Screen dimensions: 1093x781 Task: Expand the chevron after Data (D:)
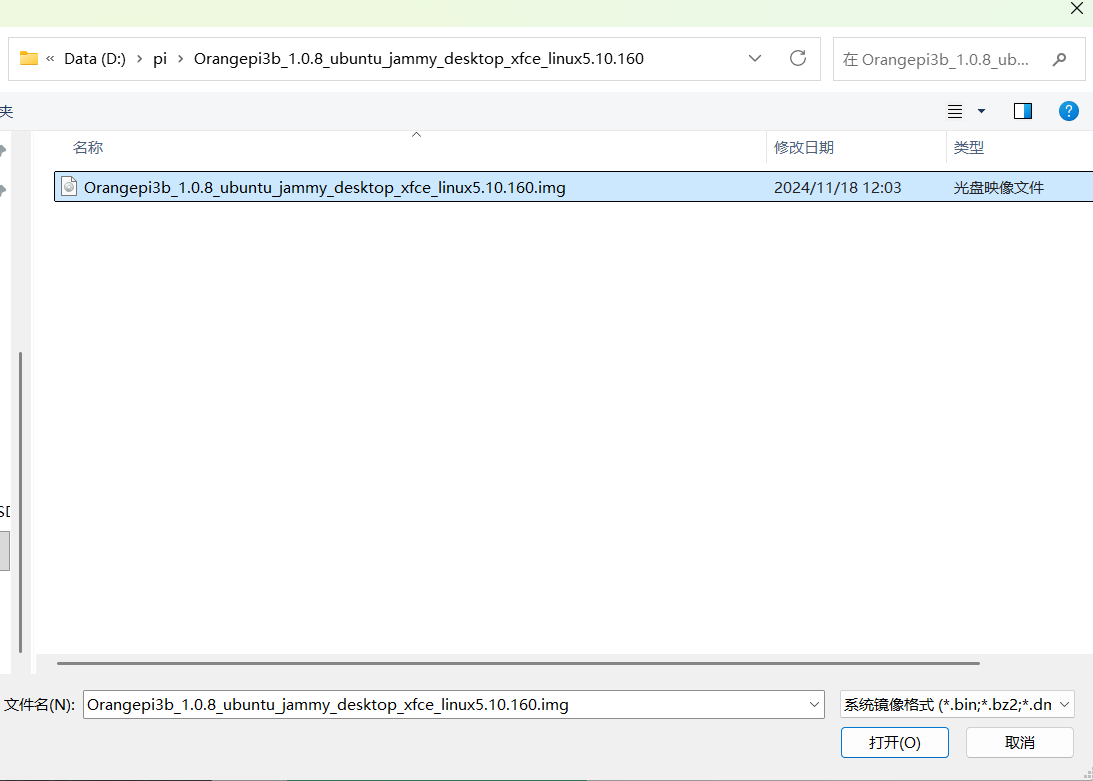click(x=140, y=59)
